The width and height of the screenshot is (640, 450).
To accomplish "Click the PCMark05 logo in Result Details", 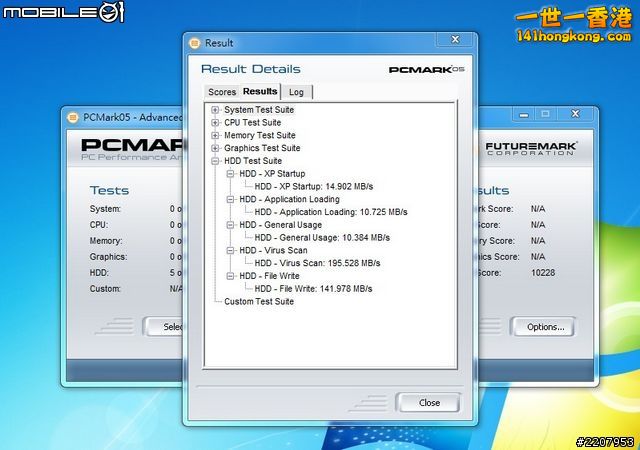I will point(427,70).
